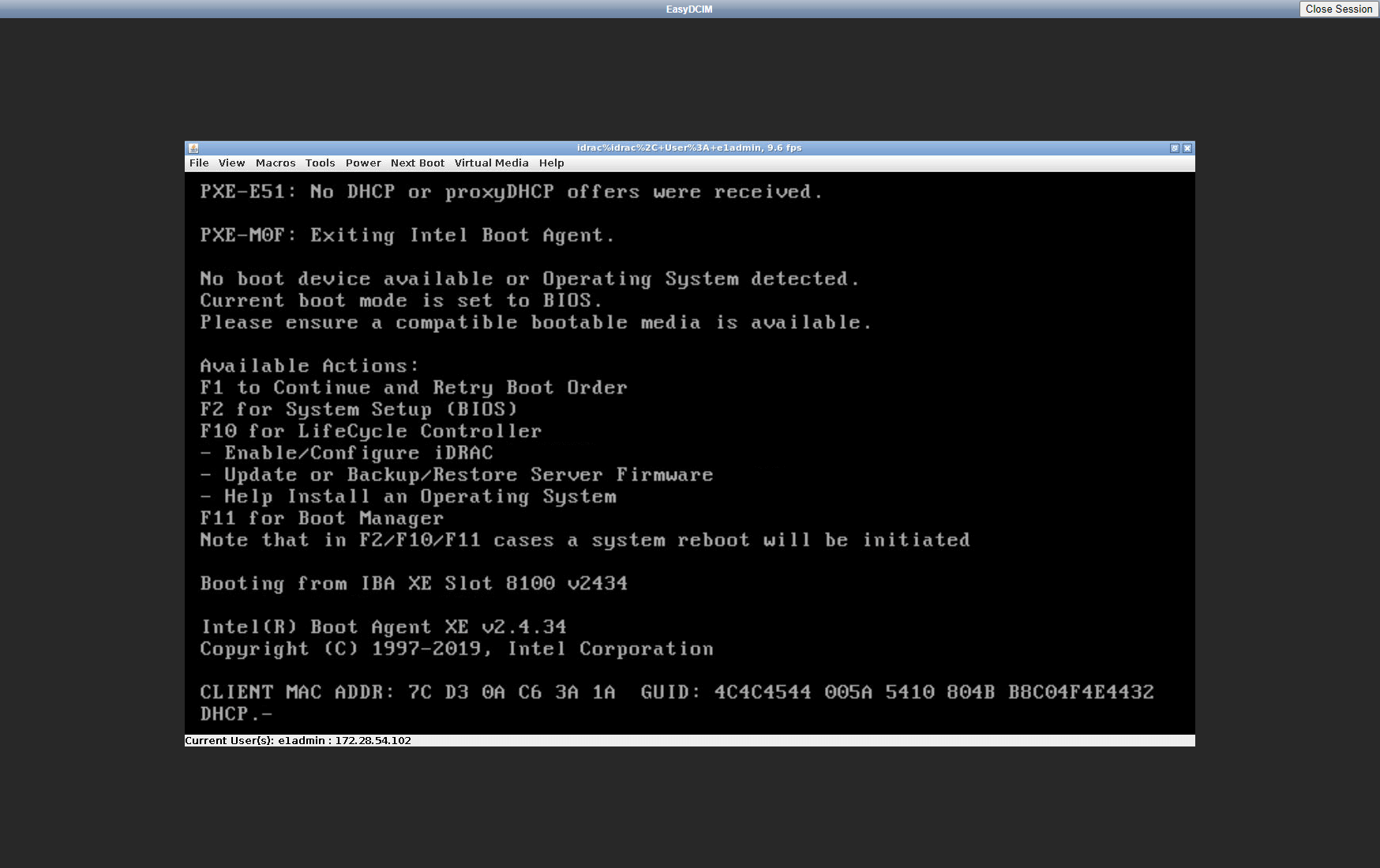Click the F2 for System Setup line
The height and width of the screenshot is (868, 1380).
(358, 410)
